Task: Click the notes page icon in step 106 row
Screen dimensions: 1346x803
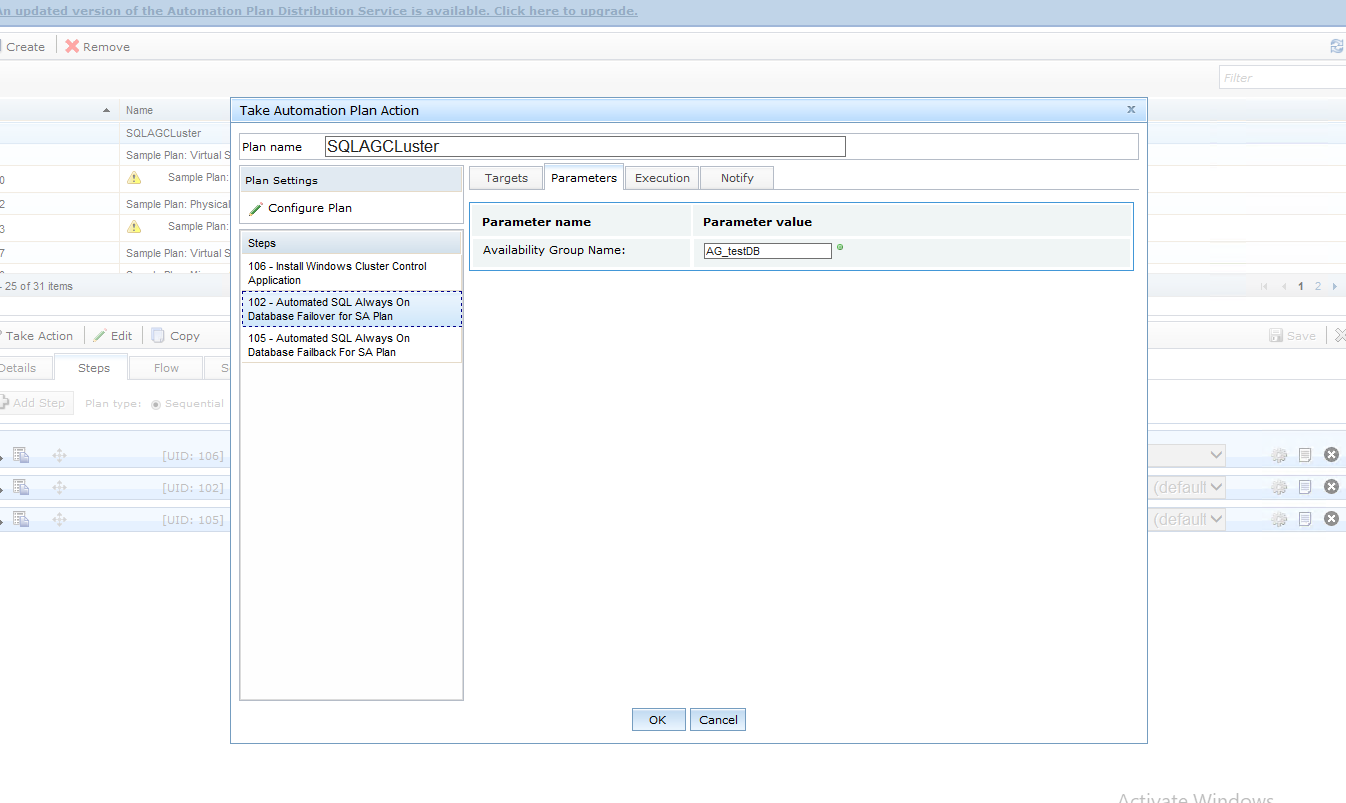Action: click(x=1305, y=456)
